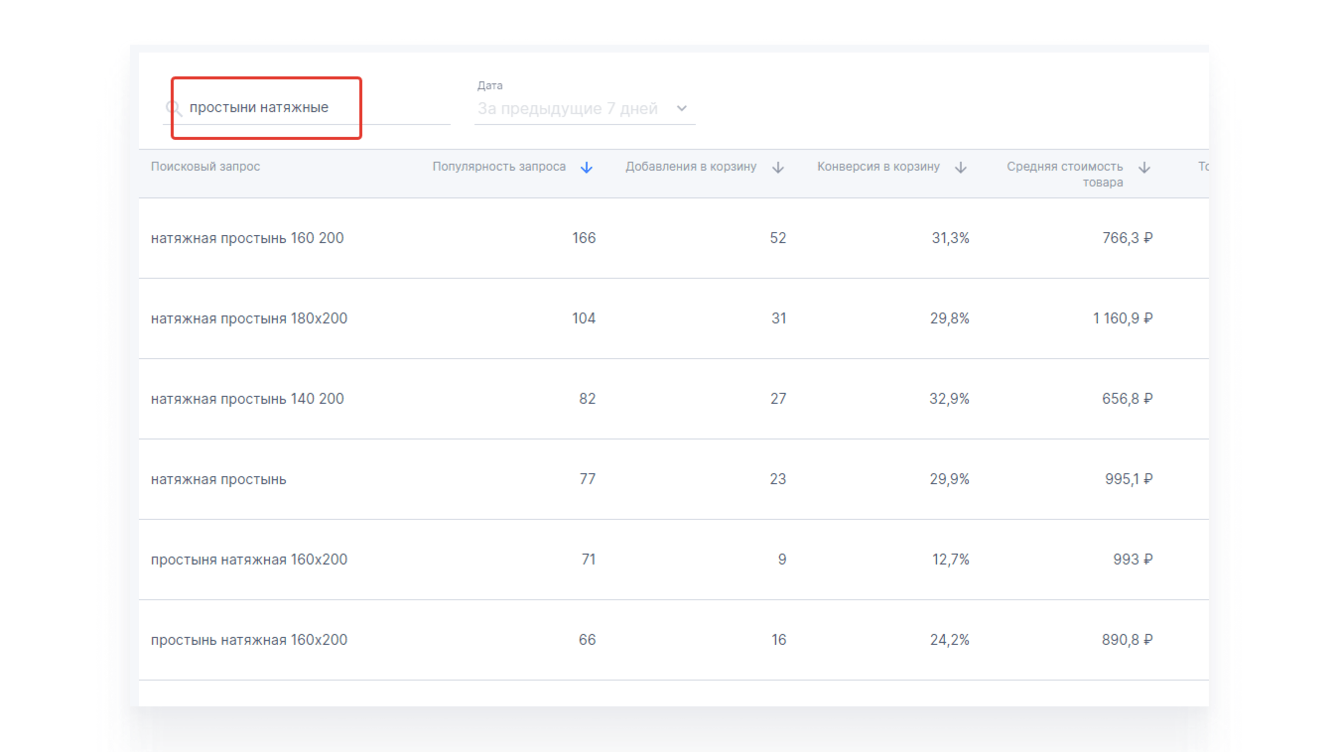Select query row натяжная простынь

(219, 479)
